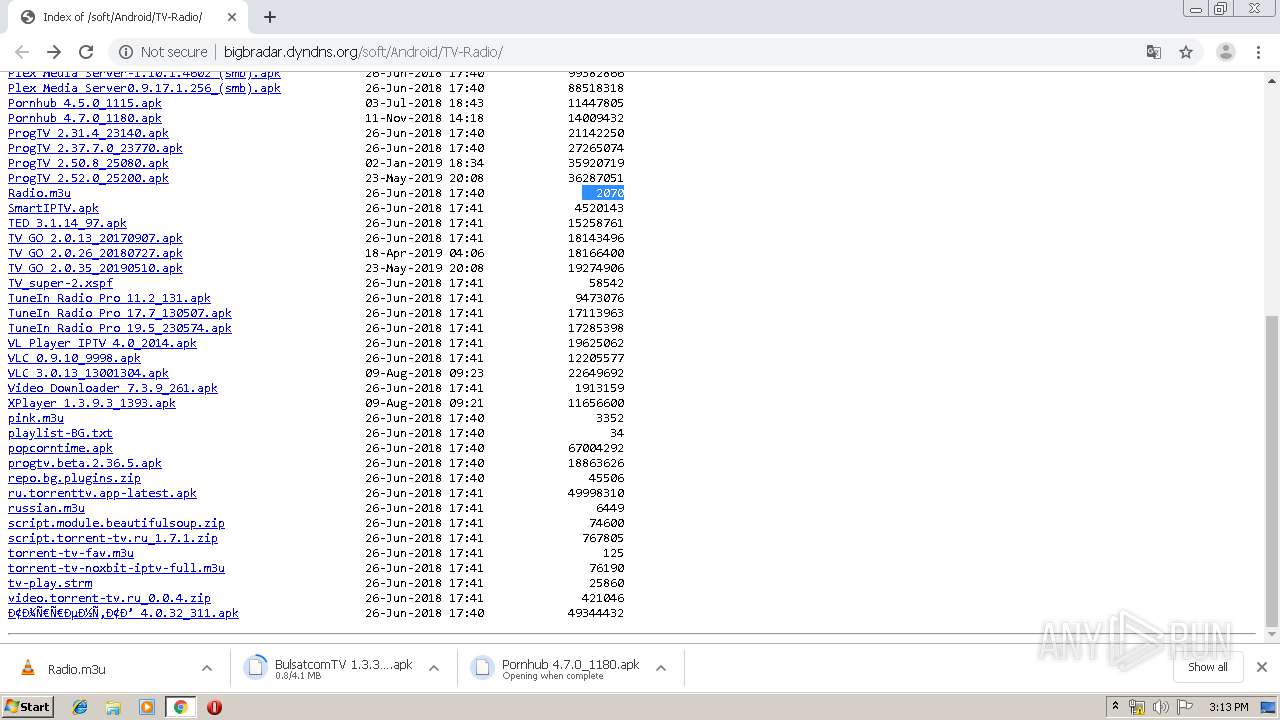View site information for Not secure
The image size is (1280, 720).
(164, 52)
